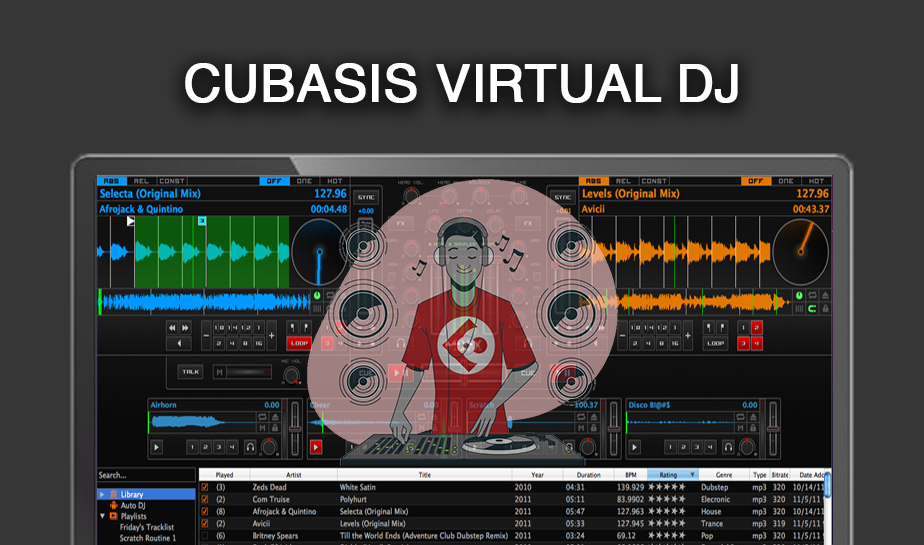Click the loop minus button, Selecta deck

click(206, 335)
